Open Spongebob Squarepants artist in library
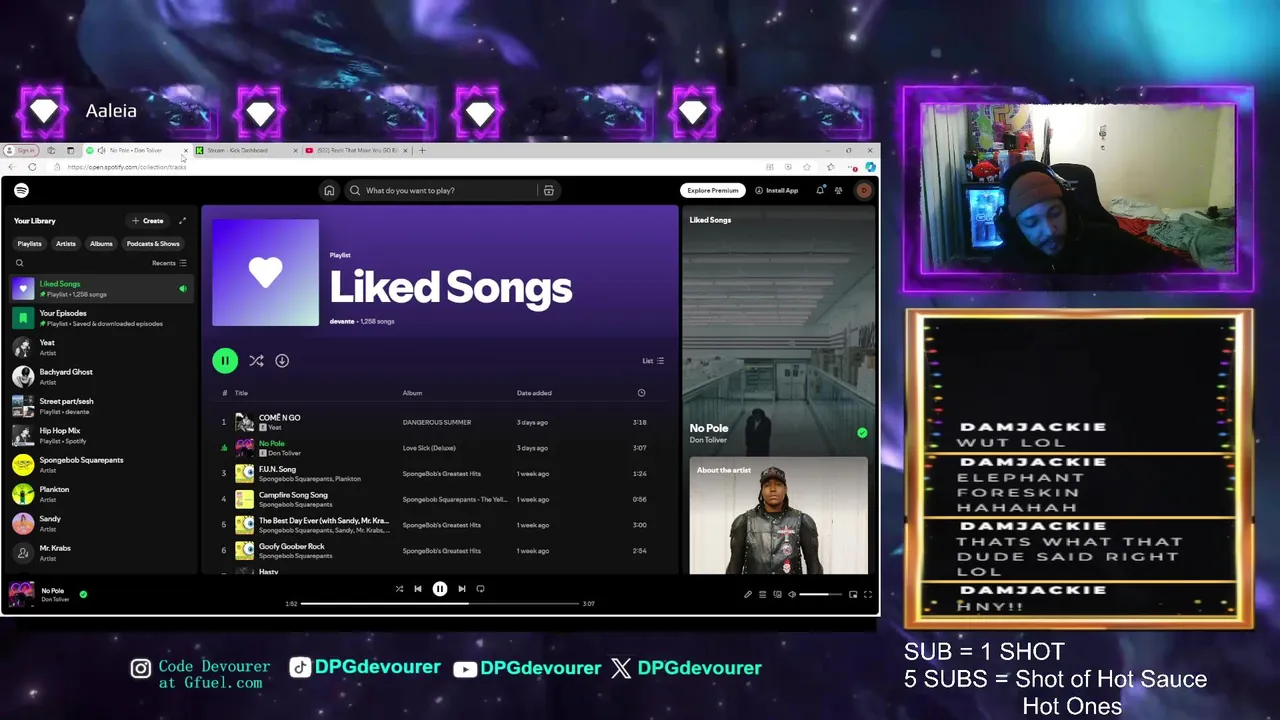 click(x=100, y=465)
